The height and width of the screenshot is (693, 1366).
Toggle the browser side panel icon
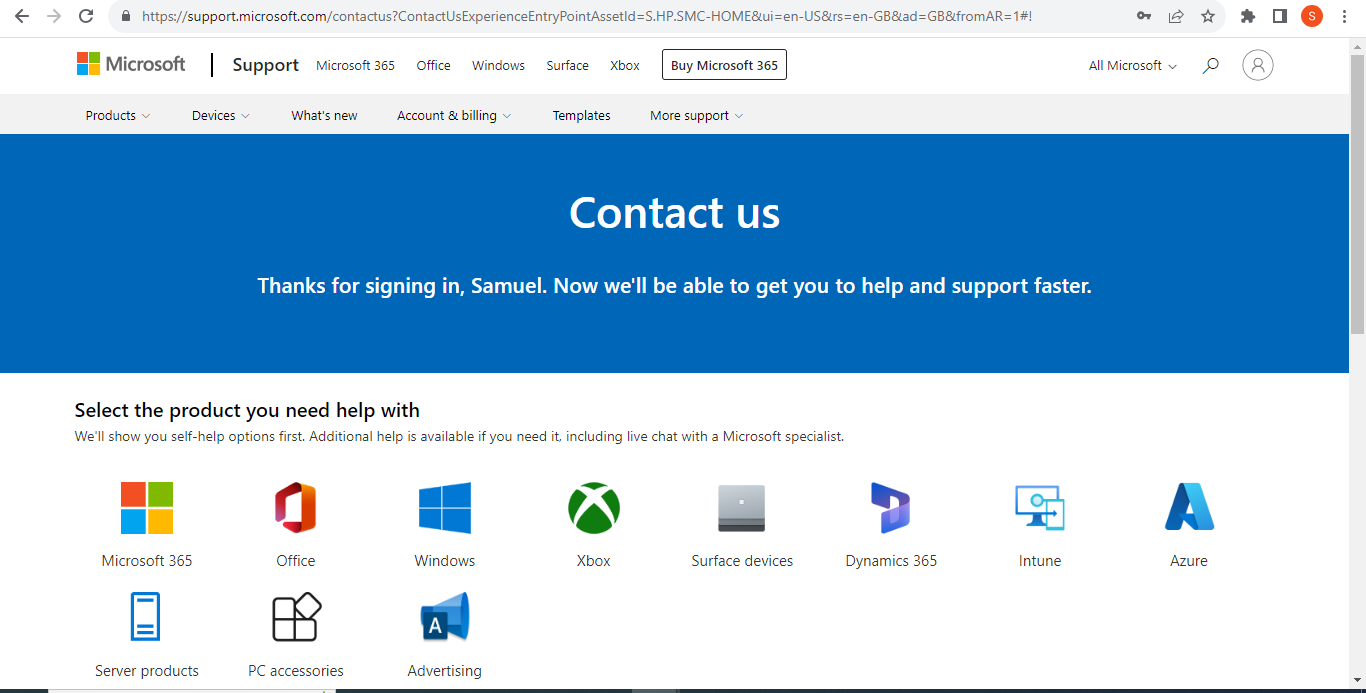pos(1279,16)
